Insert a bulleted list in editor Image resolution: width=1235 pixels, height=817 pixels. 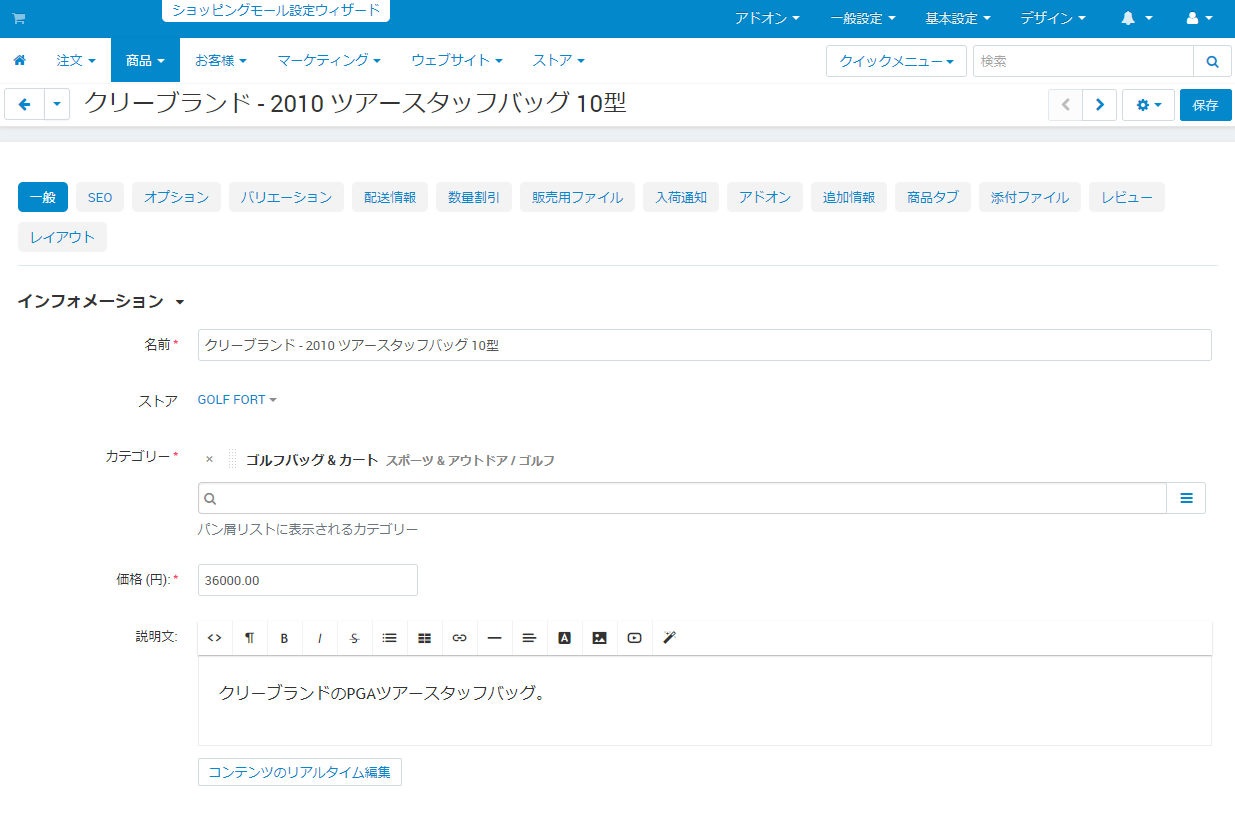coord(389,638)
